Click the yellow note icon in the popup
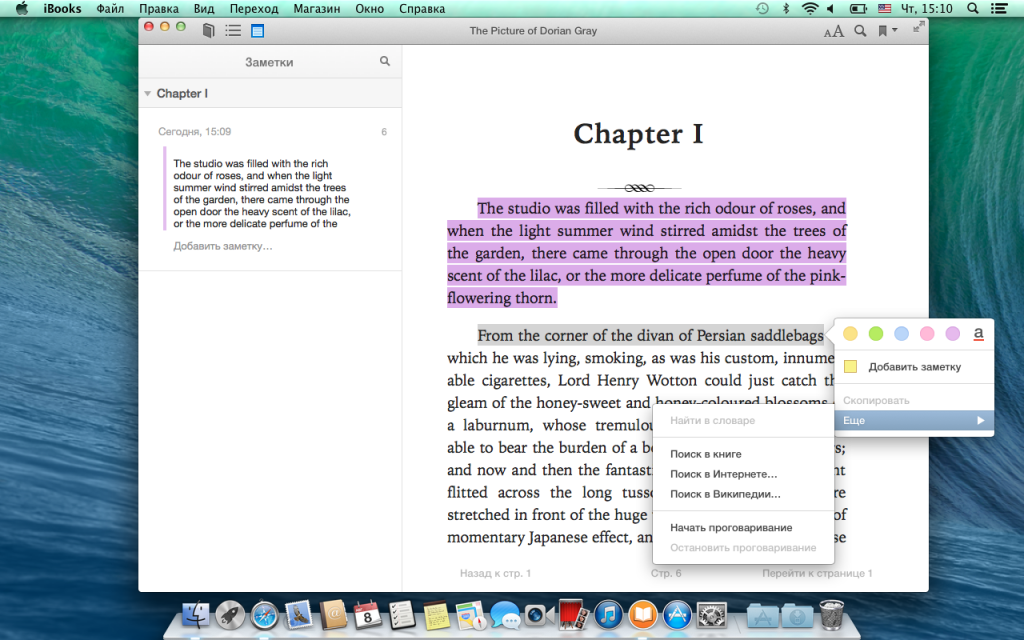The width and height of the screenshot is (1024, 640). pyautogui.click(x=850, y=366)
